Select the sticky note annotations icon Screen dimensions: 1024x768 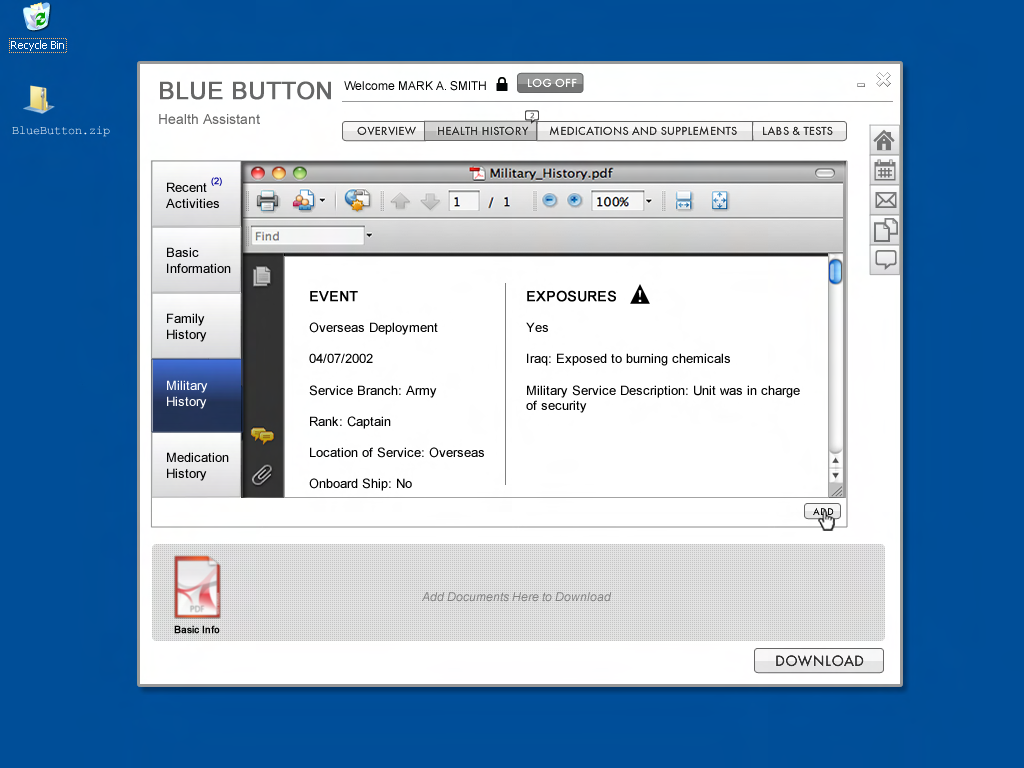(262, 435)
